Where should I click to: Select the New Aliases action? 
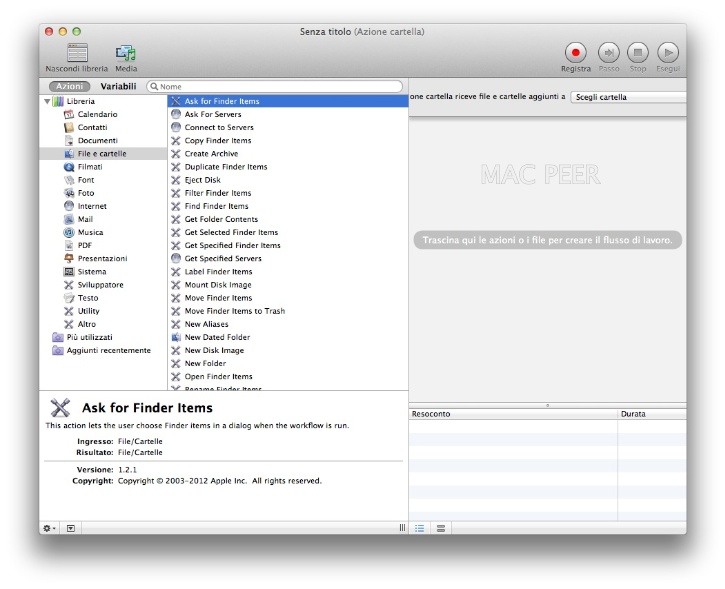(288, 324)
